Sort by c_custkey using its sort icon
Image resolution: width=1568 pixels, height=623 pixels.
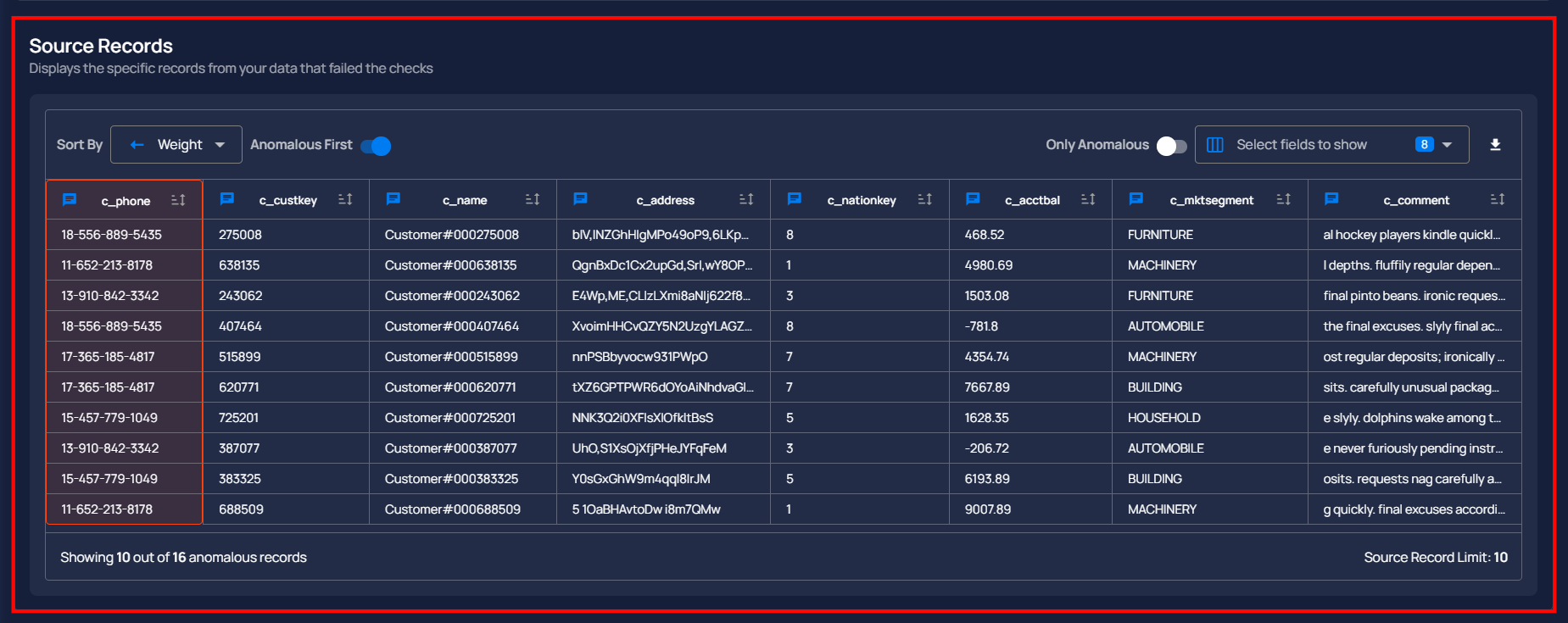tap(345, 199)
